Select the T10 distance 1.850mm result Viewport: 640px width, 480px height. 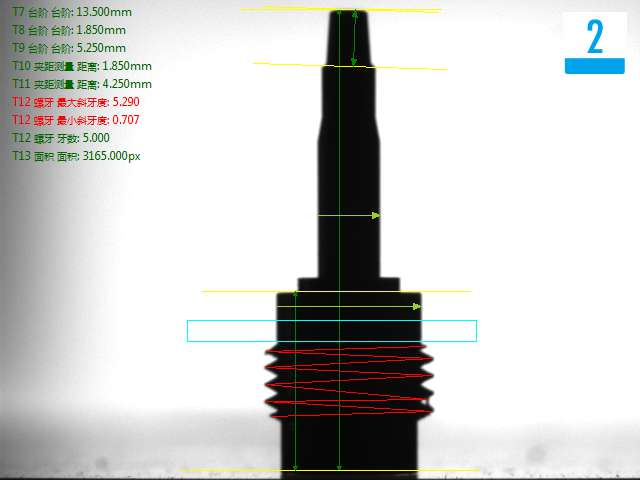[81, 66]
